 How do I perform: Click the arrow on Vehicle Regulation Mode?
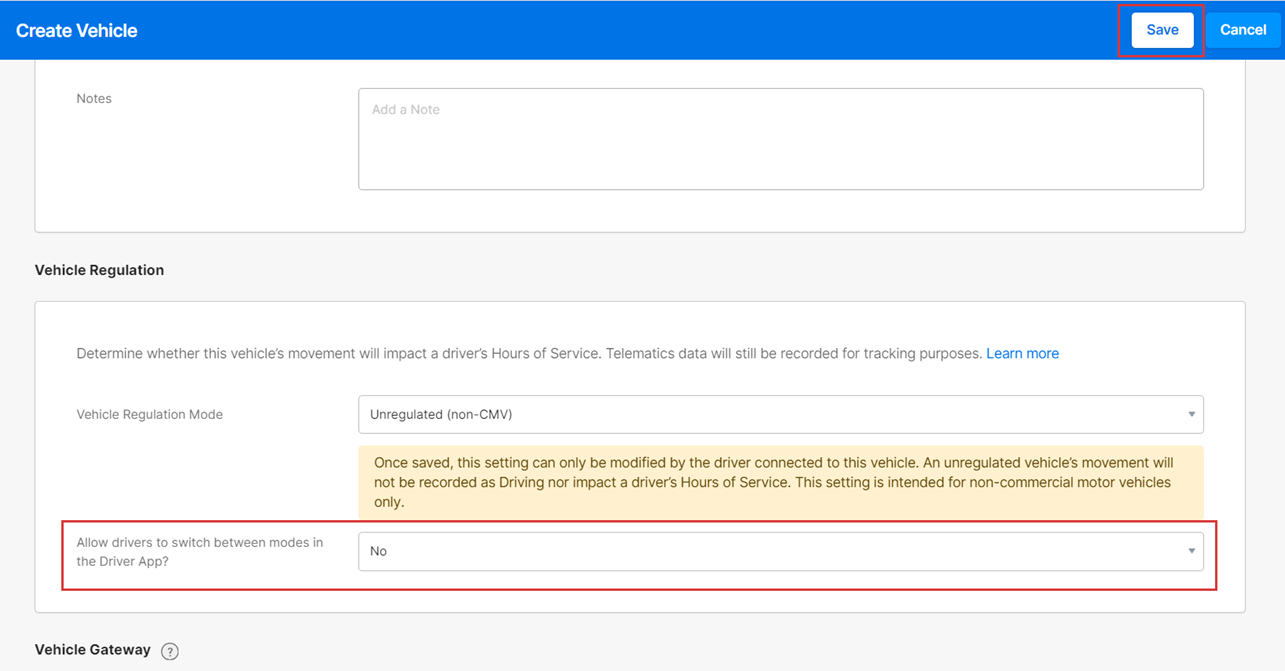coord(1191,414)
